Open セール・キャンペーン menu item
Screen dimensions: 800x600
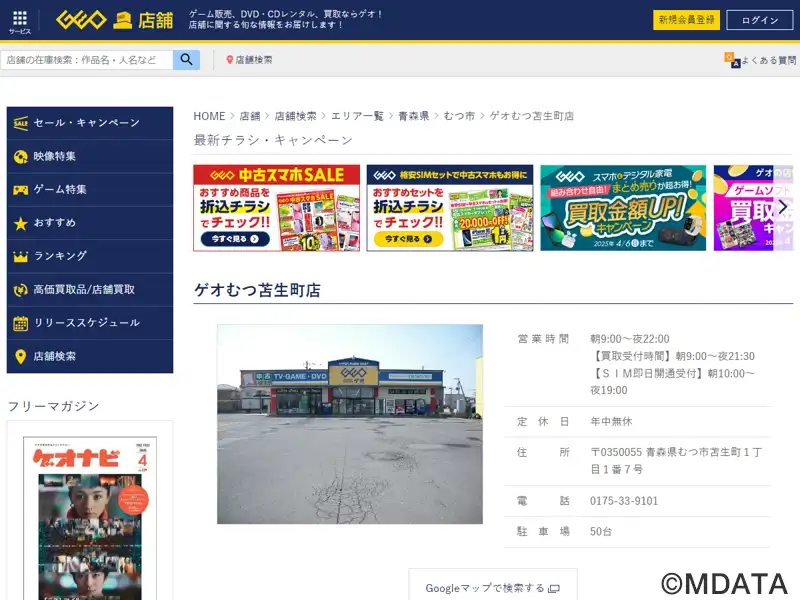point(90,123)
